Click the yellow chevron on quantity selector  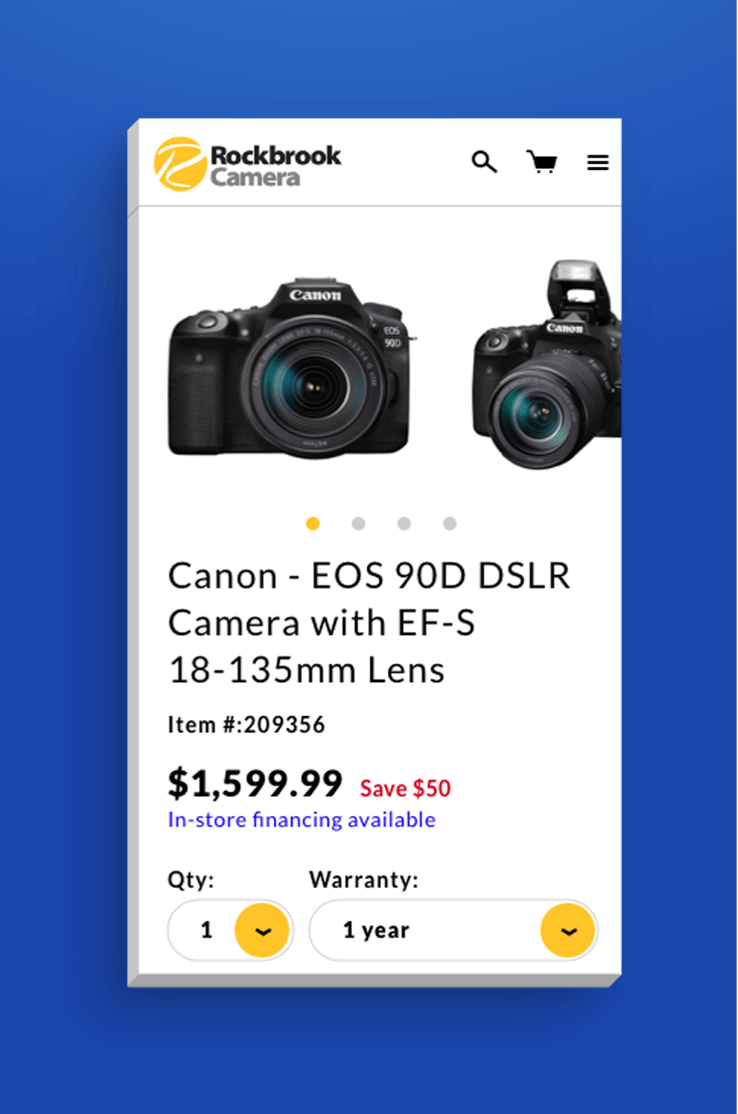tap(262, 930)
